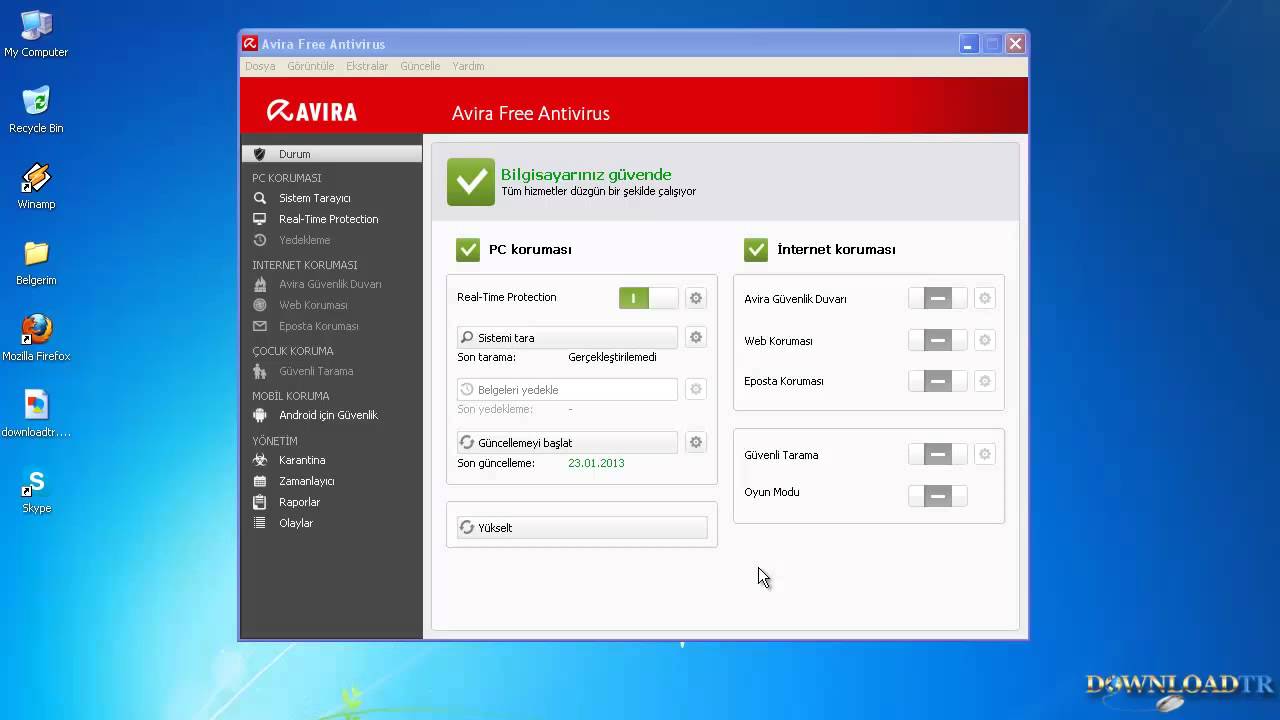1280x720 pixels.
Task: Select Durum in the sidebar
Action: [332, 154]
